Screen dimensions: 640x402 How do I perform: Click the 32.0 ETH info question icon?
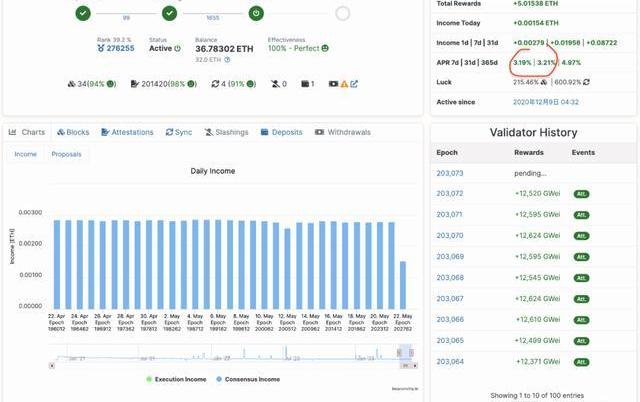click(x=228, y=60)
